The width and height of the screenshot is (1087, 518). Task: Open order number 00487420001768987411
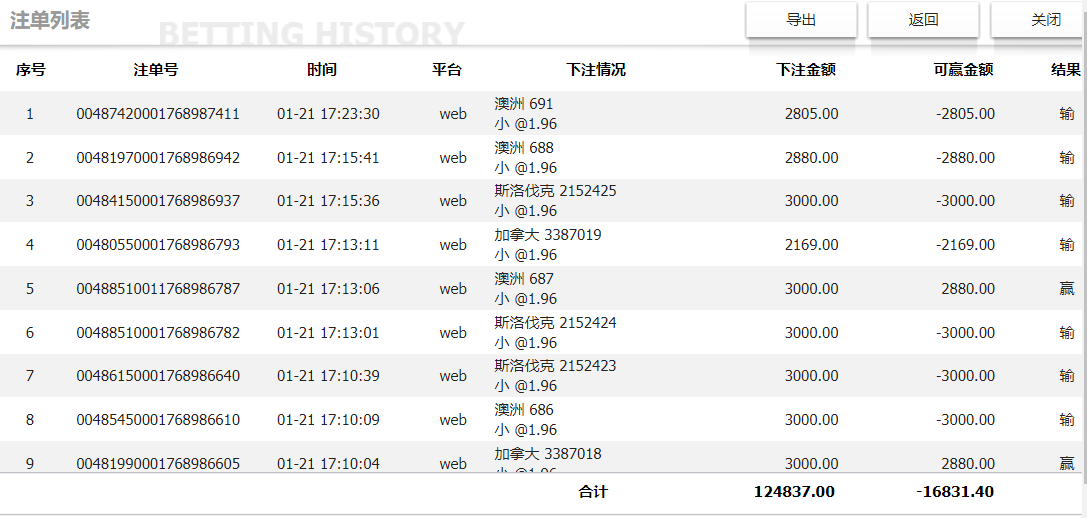[158, 114]
